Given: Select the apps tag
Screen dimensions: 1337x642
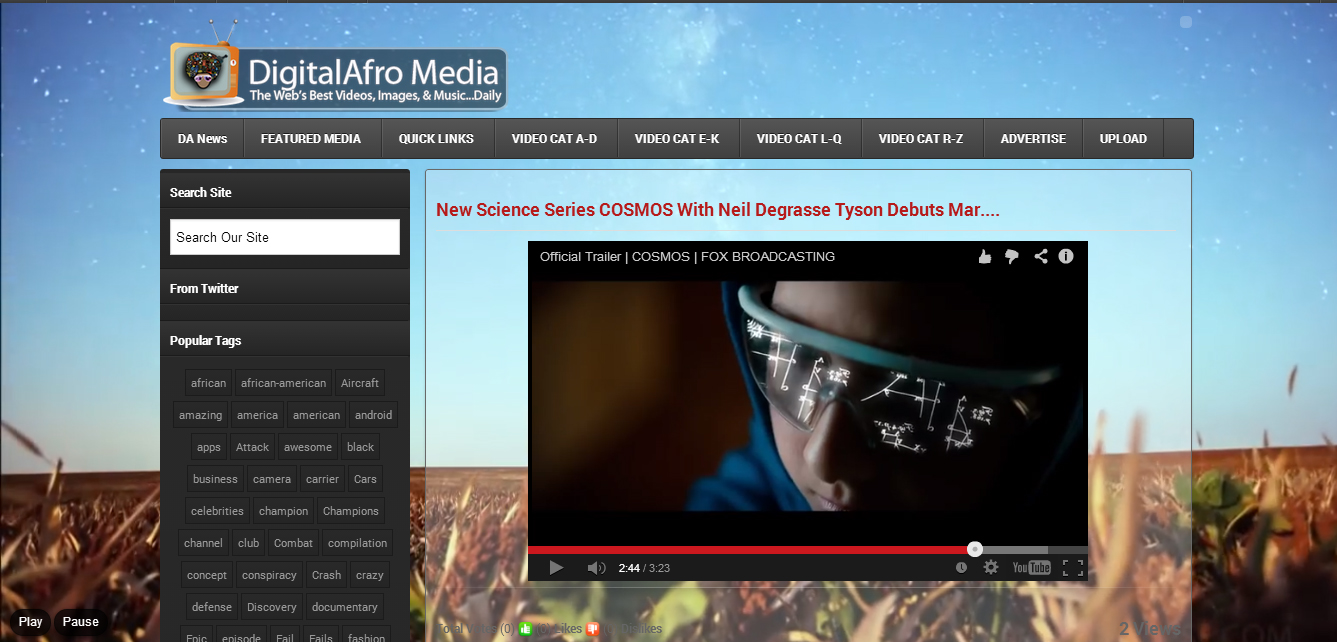Looking at the screenshot, I should (209, 447).
